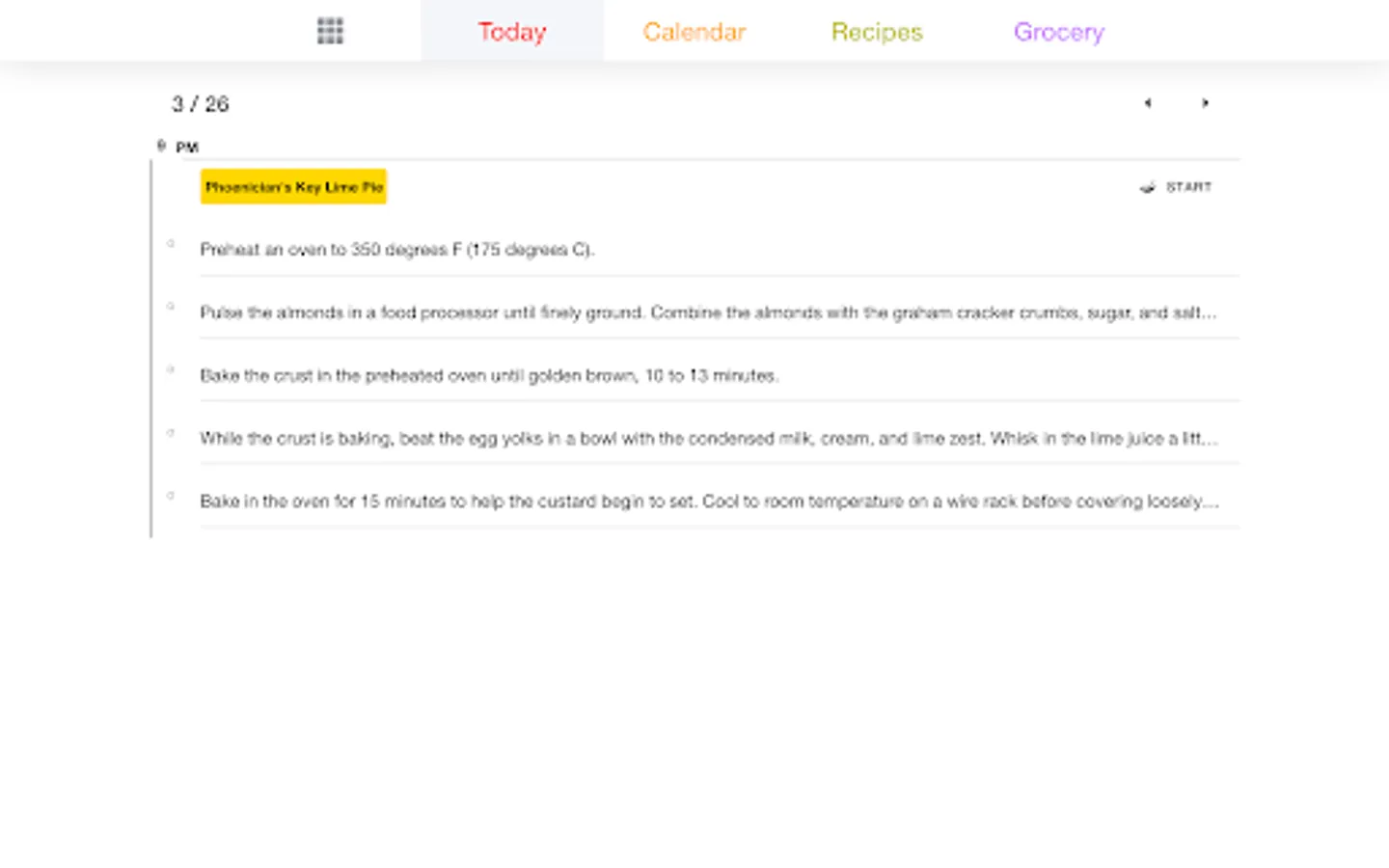Mark the 'While the crust is baking' step bullet
Viewport: 1389px width, 868px height.
point(171,433)
